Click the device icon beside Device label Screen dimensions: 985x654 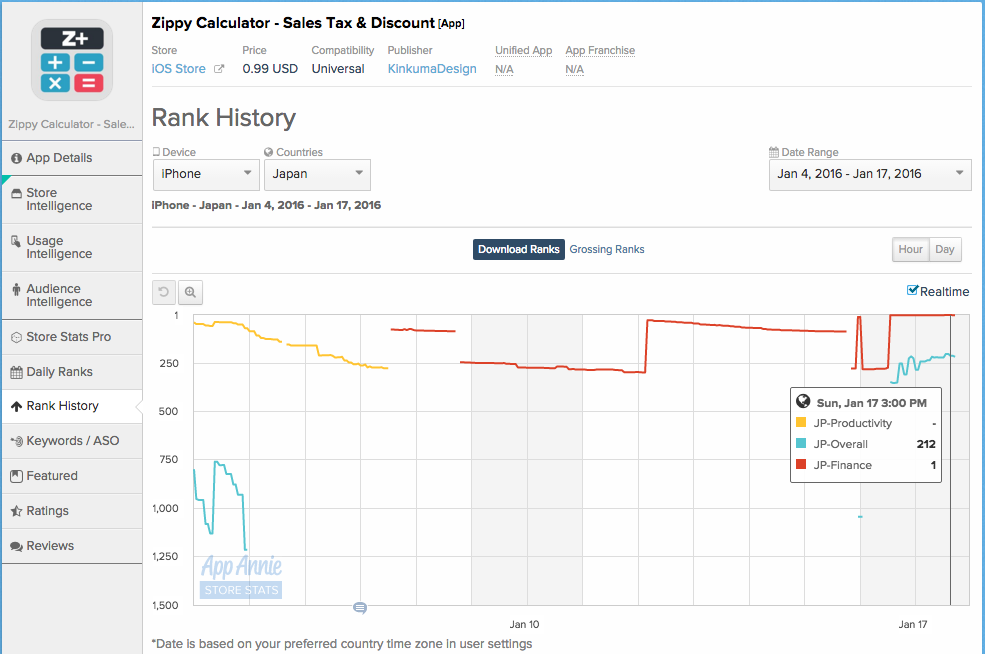tap(156, 152)
